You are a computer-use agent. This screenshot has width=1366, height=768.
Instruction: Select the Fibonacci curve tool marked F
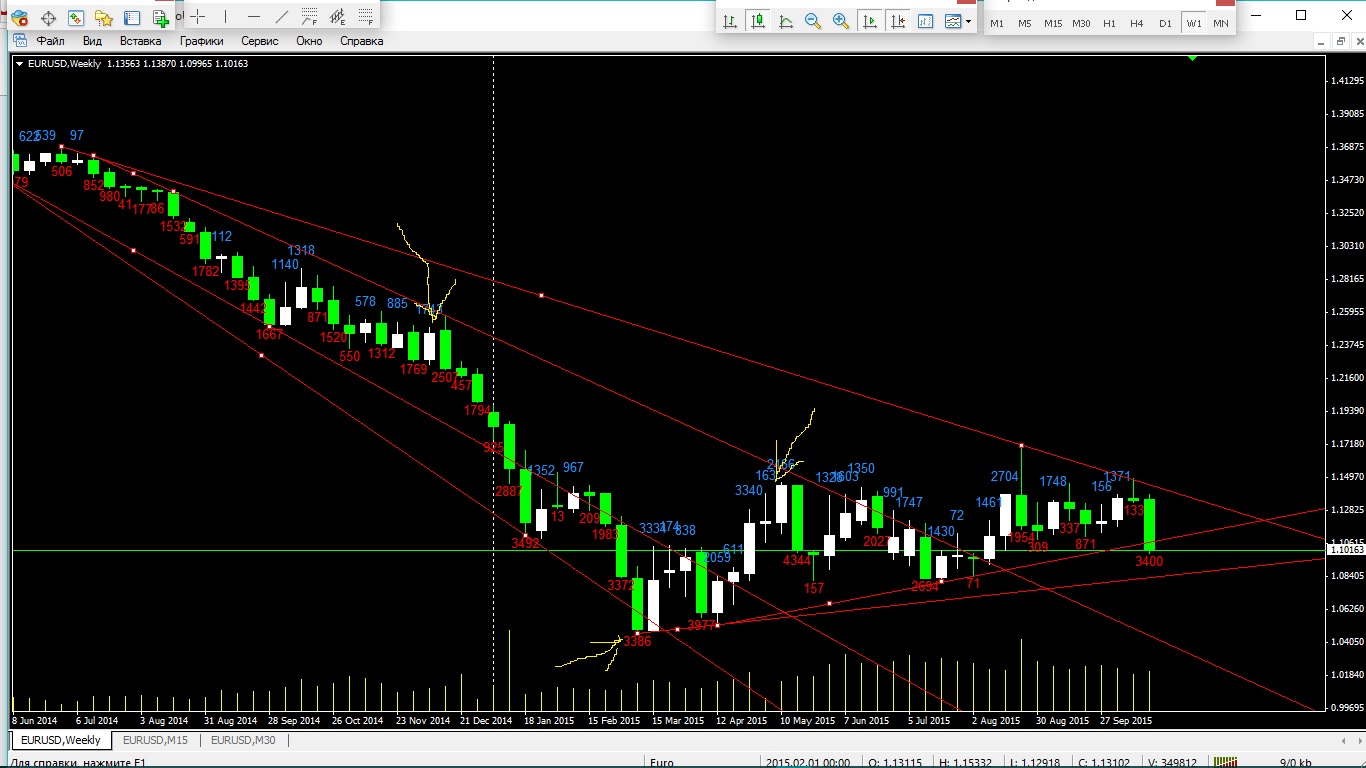(310, 16)
